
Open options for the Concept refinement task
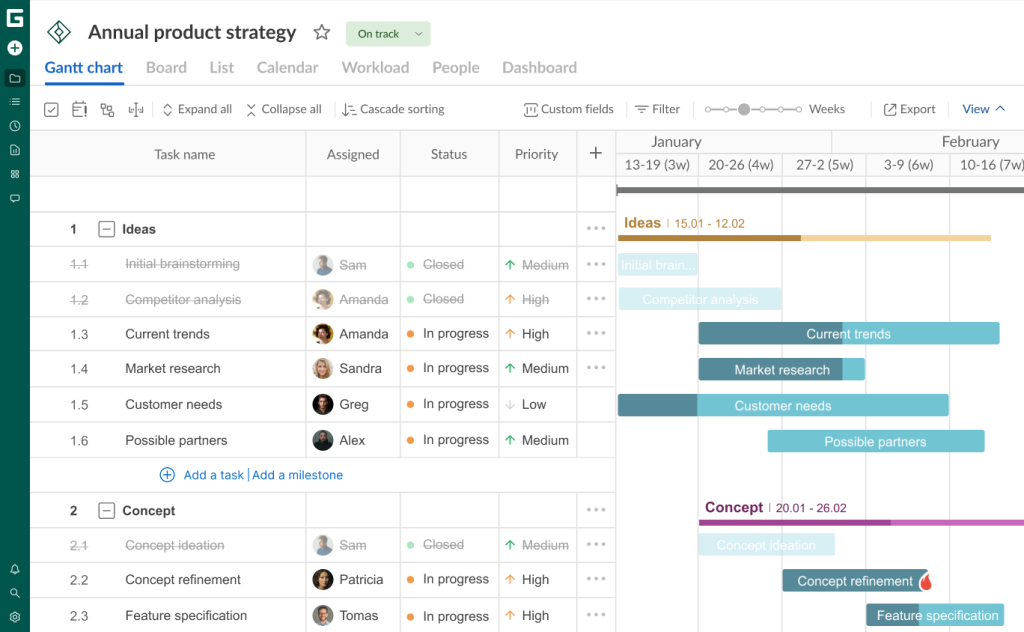click(x=595, y=580)
